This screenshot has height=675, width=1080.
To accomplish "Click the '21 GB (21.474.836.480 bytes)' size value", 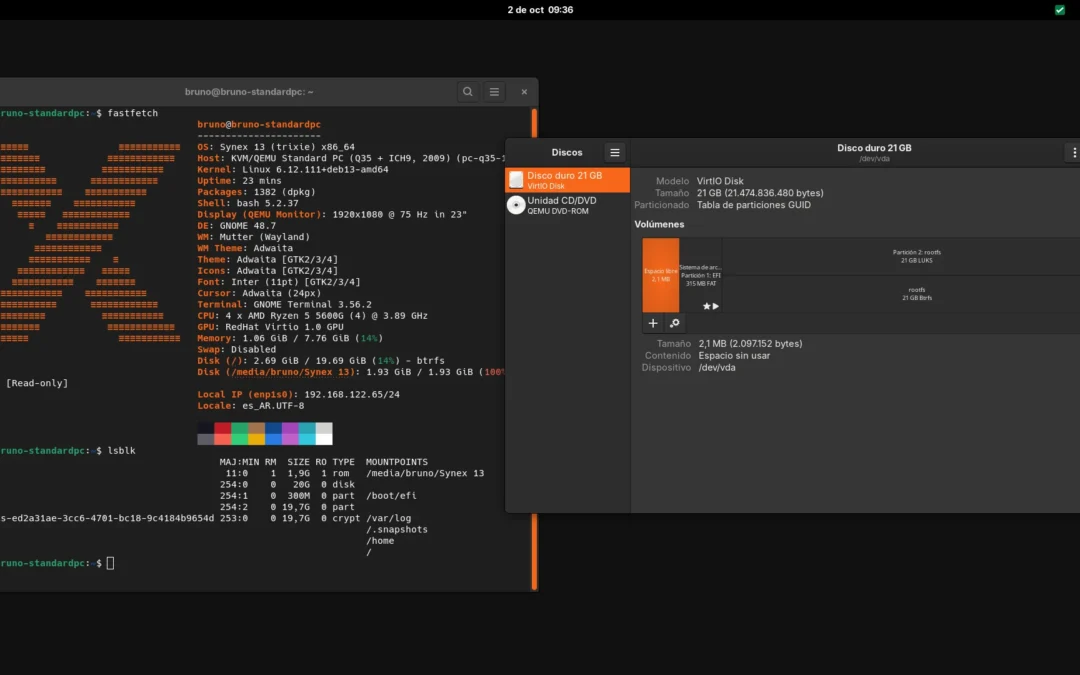I will click(x=760, y=193).
